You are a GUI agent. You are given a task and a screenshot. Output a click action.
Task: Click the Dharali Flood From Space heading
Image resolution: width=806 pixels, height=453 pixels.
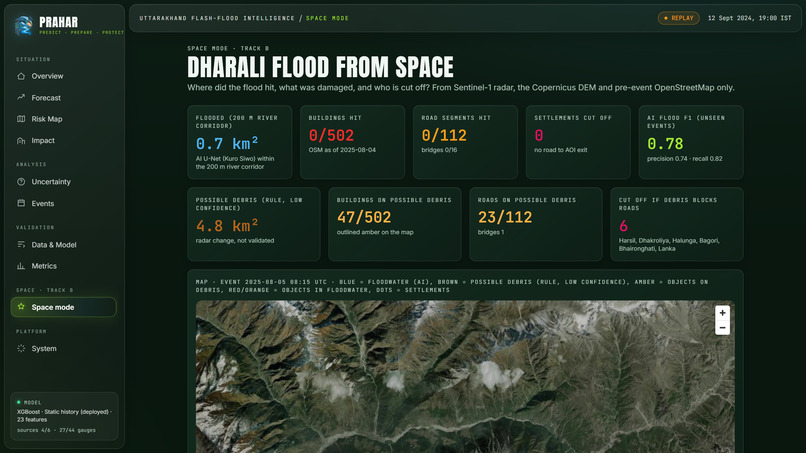click(320, 67)
